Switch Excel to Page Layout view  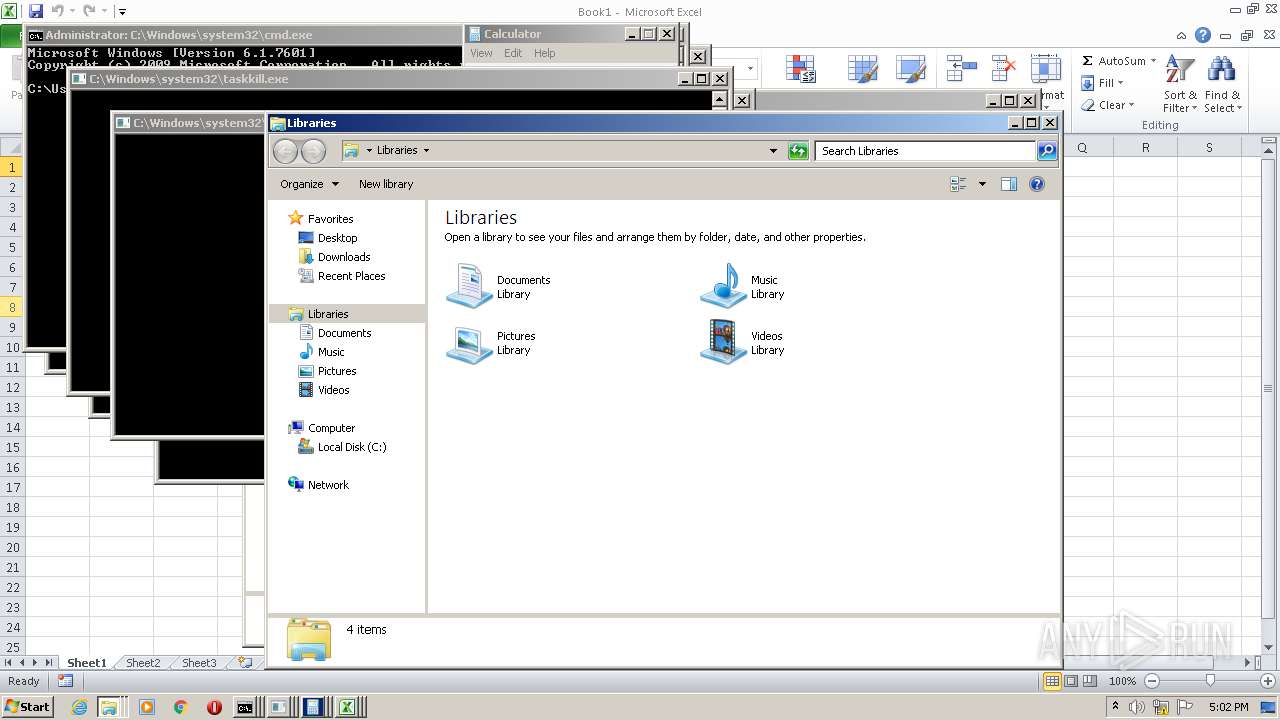[1071, 681]
